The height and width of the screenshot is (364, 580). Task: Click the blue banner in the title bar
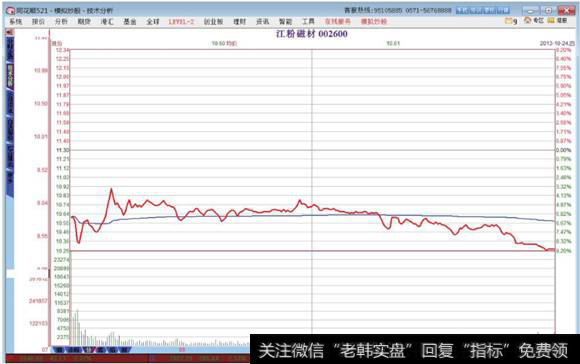[482, 10]
